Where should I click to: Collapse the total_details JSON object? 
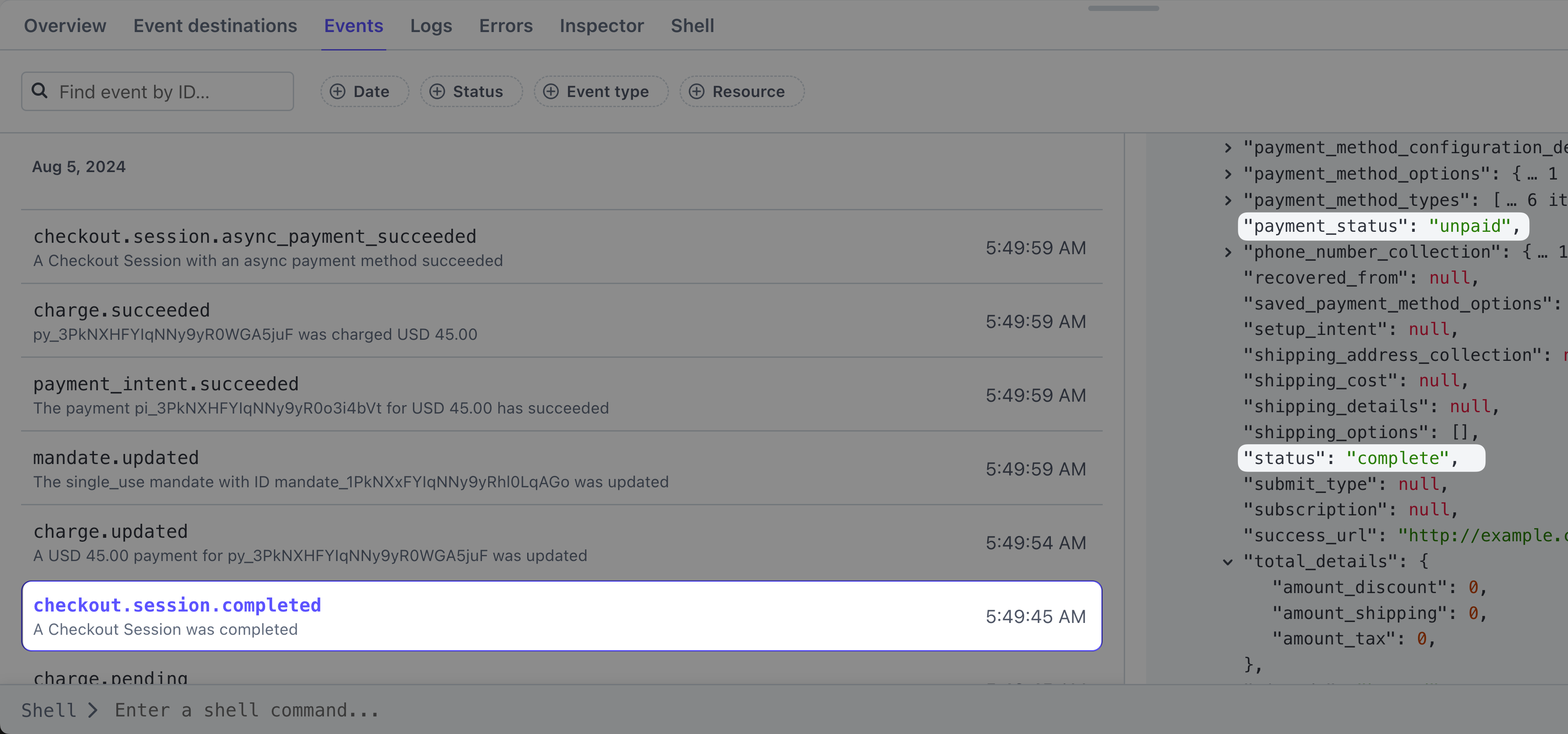click(1228, 562)
